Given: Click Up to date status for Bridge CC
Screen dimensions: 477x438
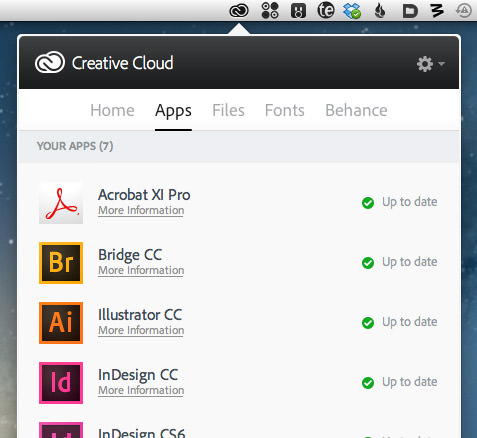Looking at the screenshot, I should 410,262.
